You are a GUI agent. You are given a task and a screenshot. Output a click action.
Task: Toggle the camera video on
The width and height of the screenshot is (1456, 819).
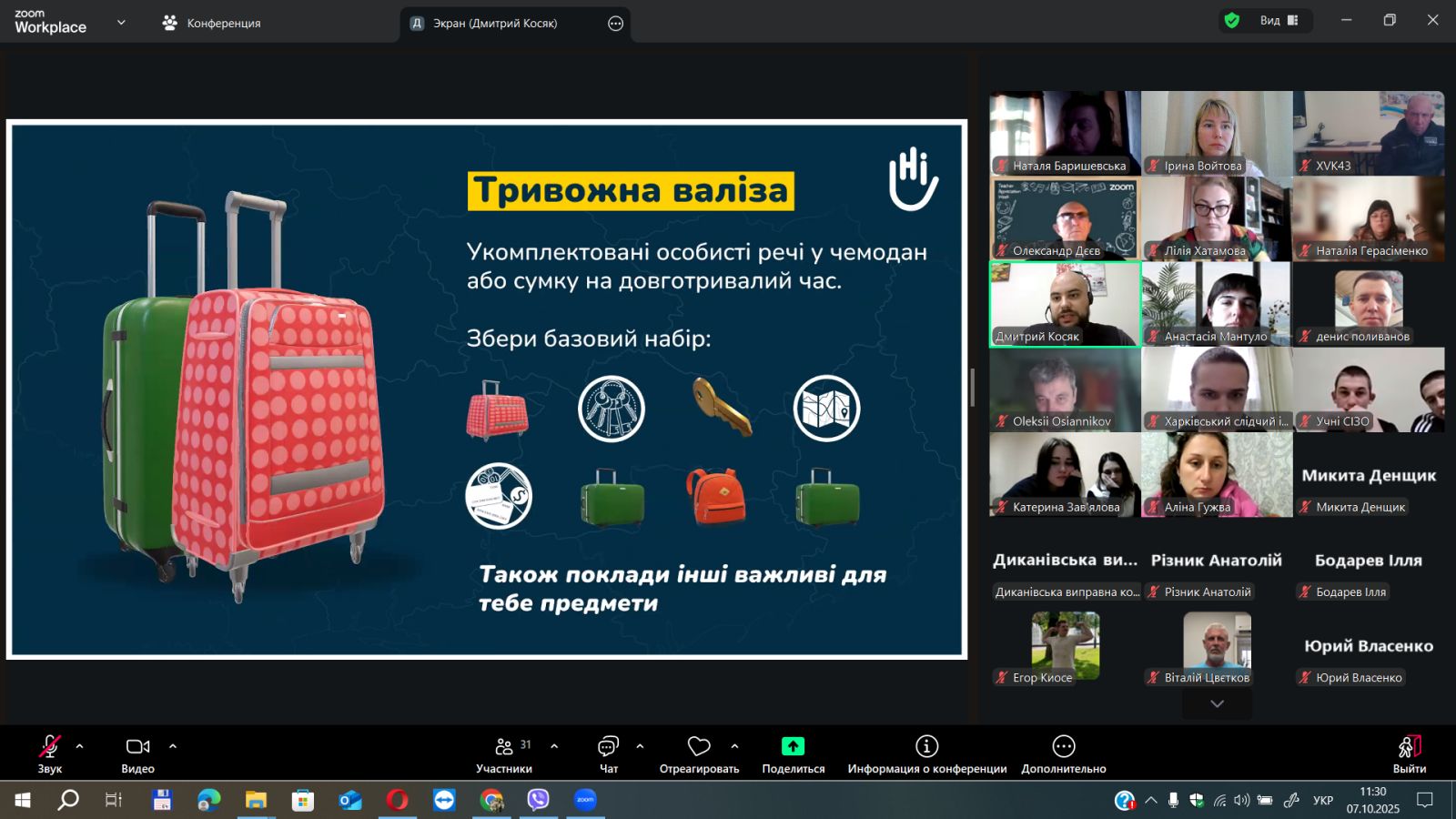(137, 747)
